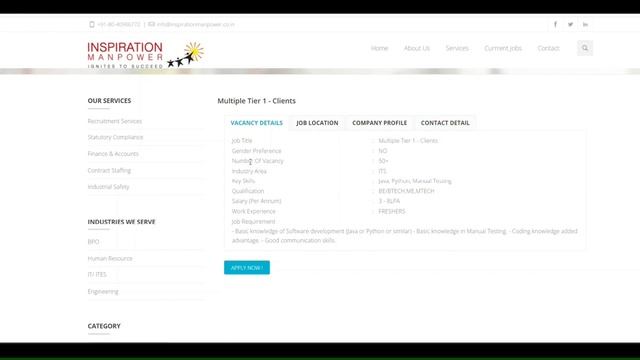Go to Home in navigation
The image size is (640, 360).
point(380,48)
